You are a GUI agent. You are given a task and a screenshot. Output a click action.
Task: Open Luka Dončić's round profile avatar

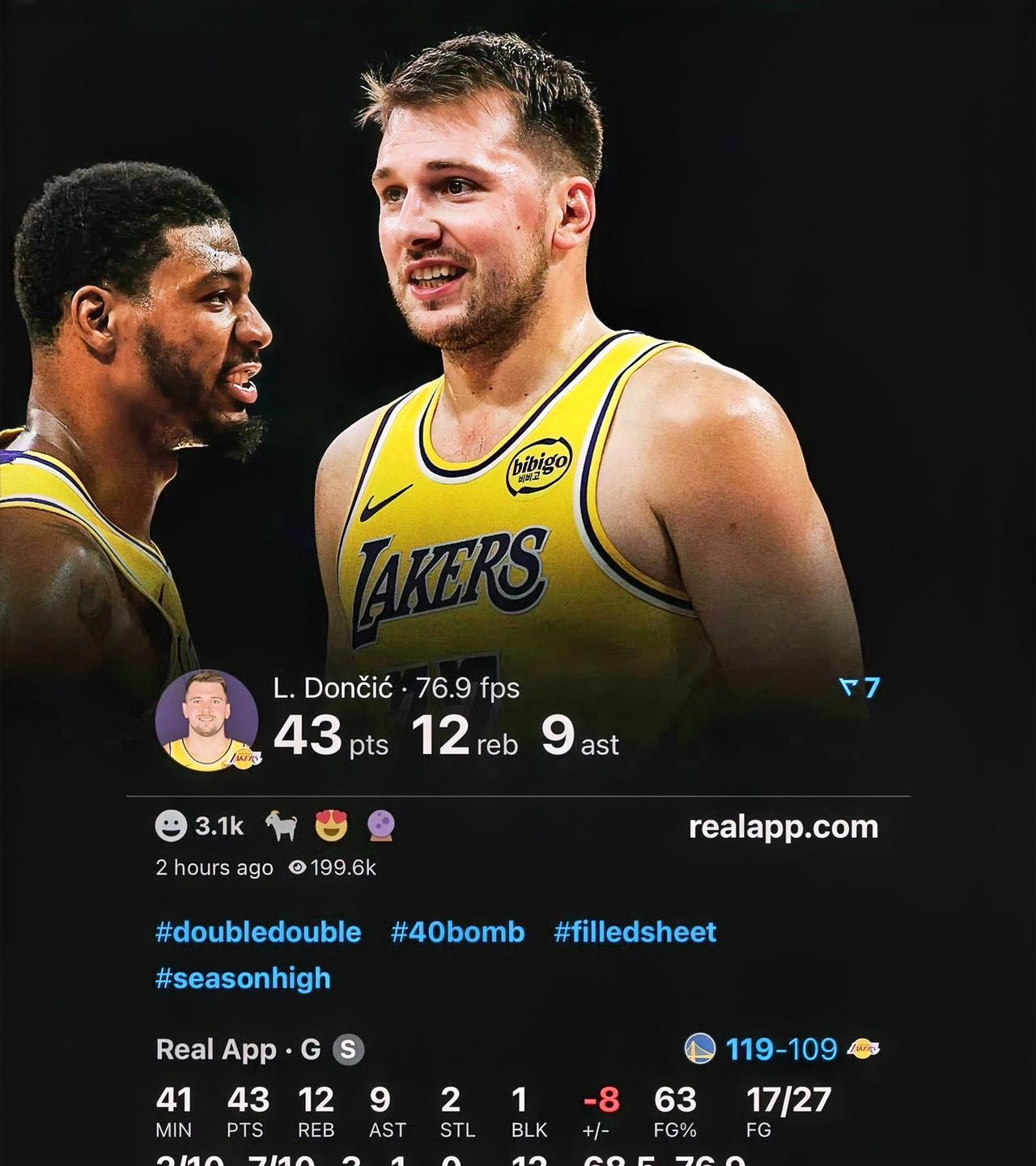pos(207,721)
